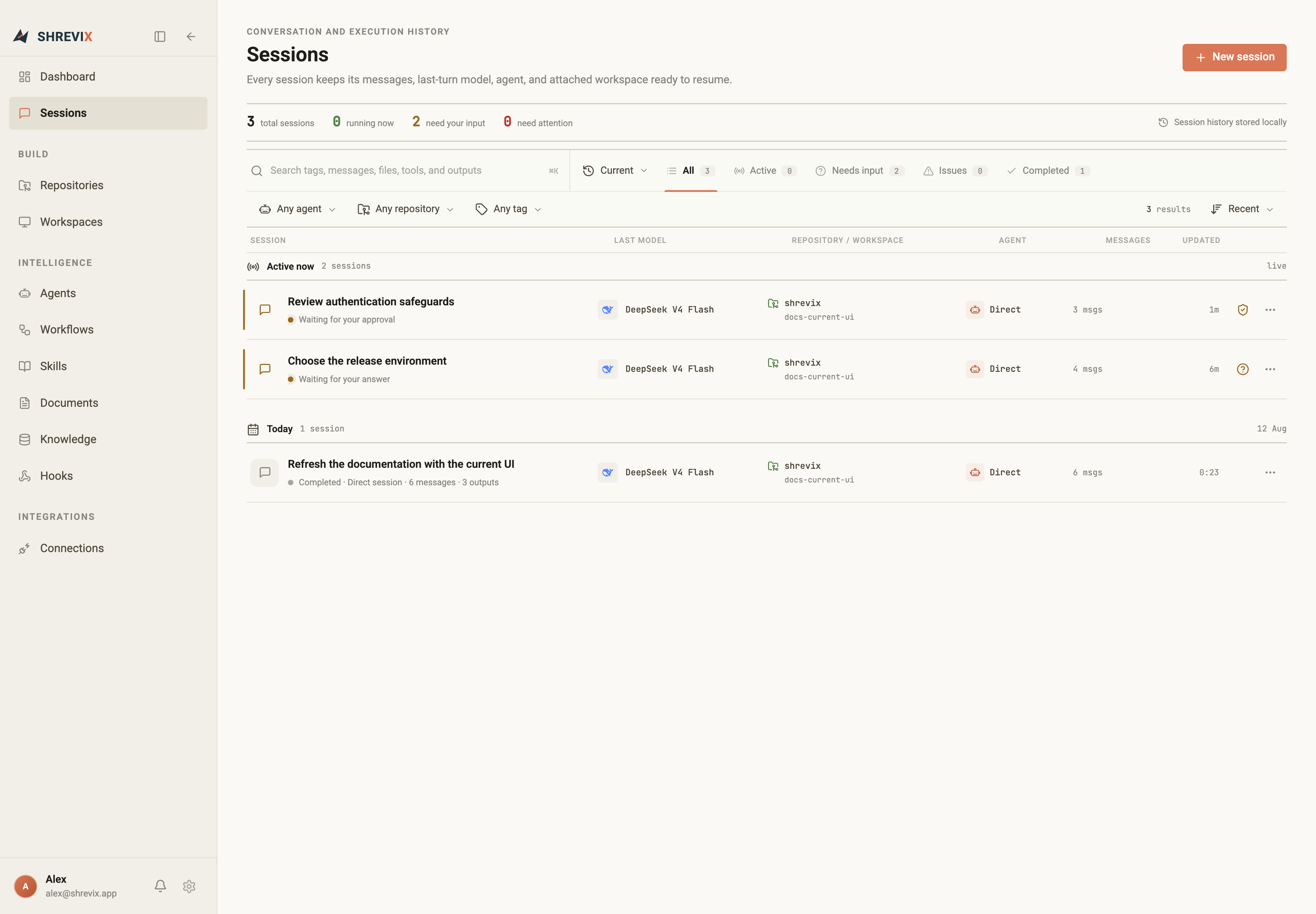Open the Workspaces page
1316x914 pixels.
tap(108, 222)
